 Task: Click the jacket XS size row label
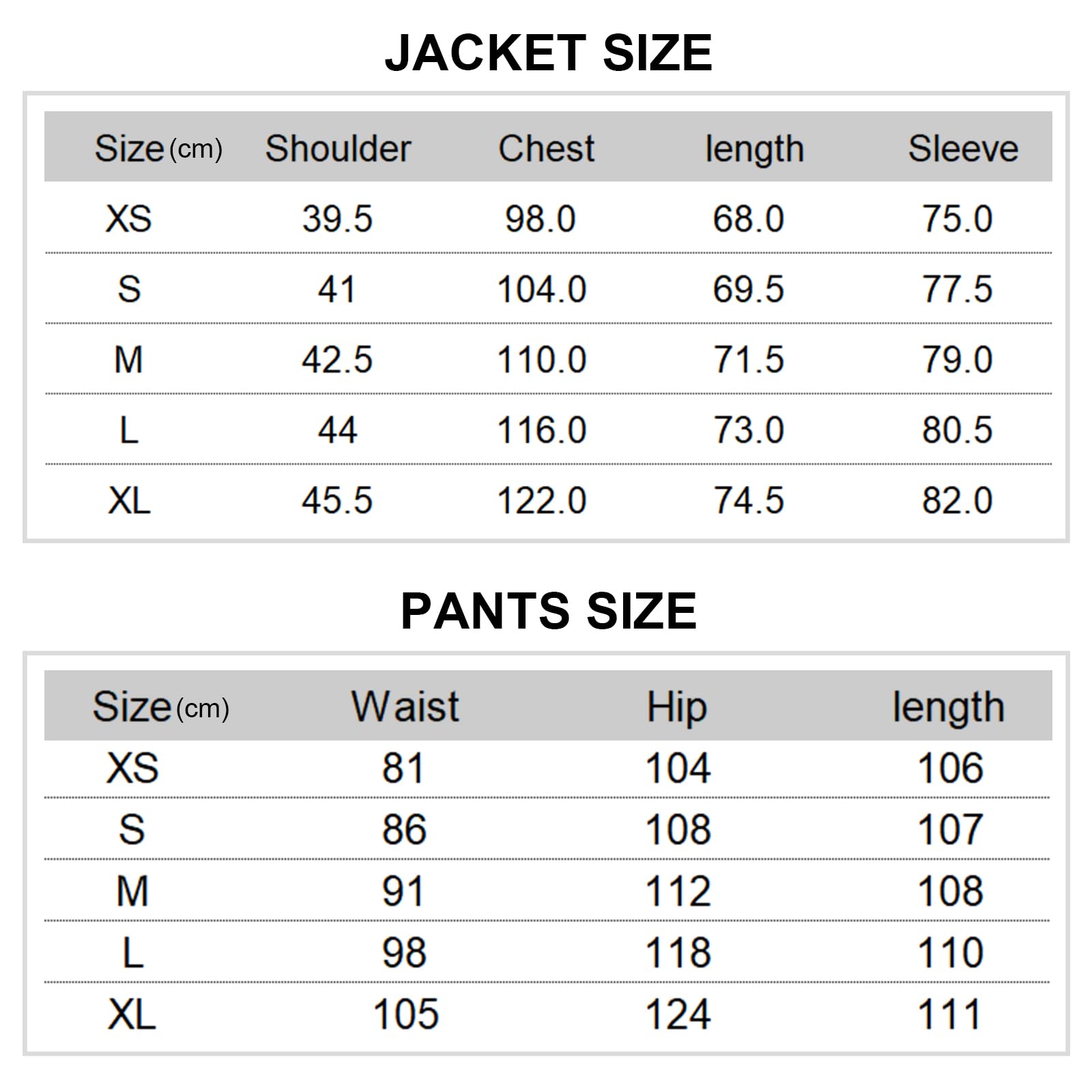click(x=128, y=219)
